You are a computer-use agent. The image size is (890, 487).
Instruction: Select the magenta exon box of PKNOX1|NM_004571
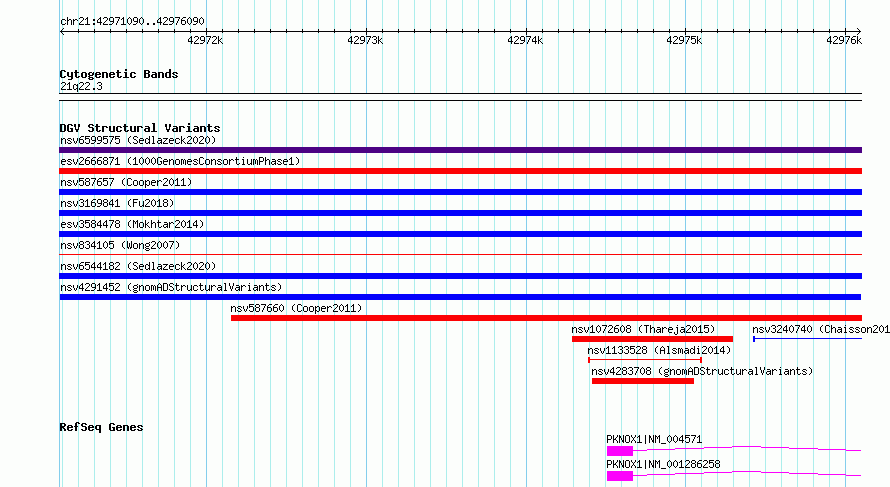click(620, 451)
